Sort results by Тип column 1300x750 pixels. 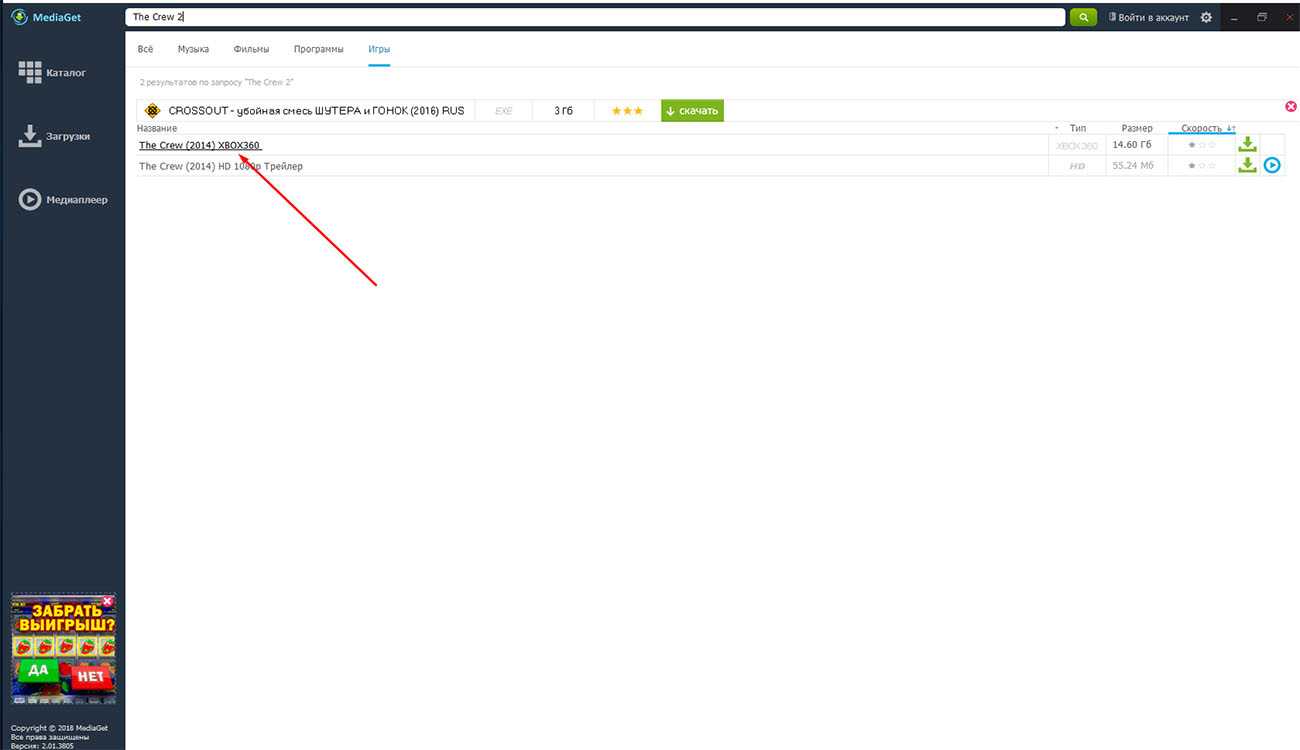pos(1078,128)
